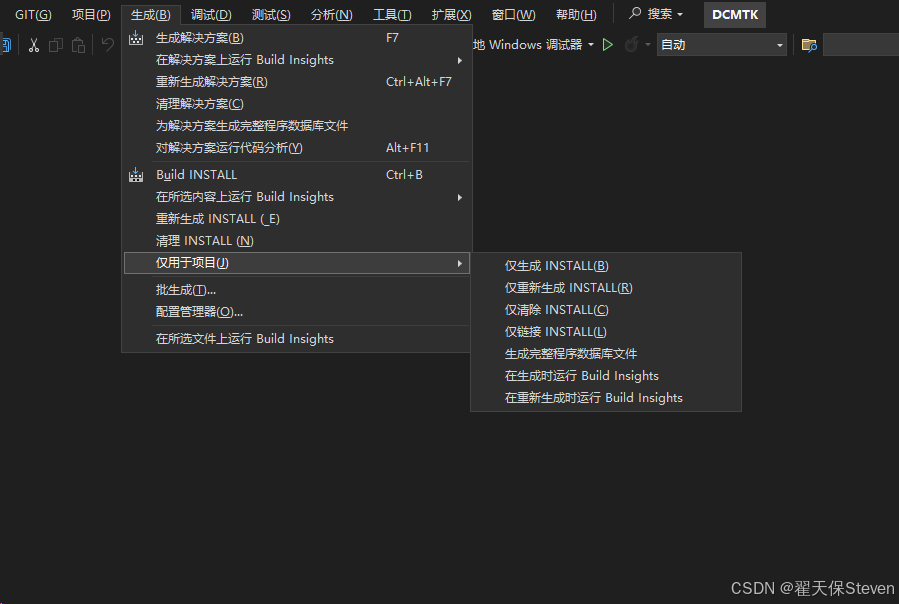Open the 扩展(X) menu
The width and height of the screenshot is (899, 604).
(451, 14)
